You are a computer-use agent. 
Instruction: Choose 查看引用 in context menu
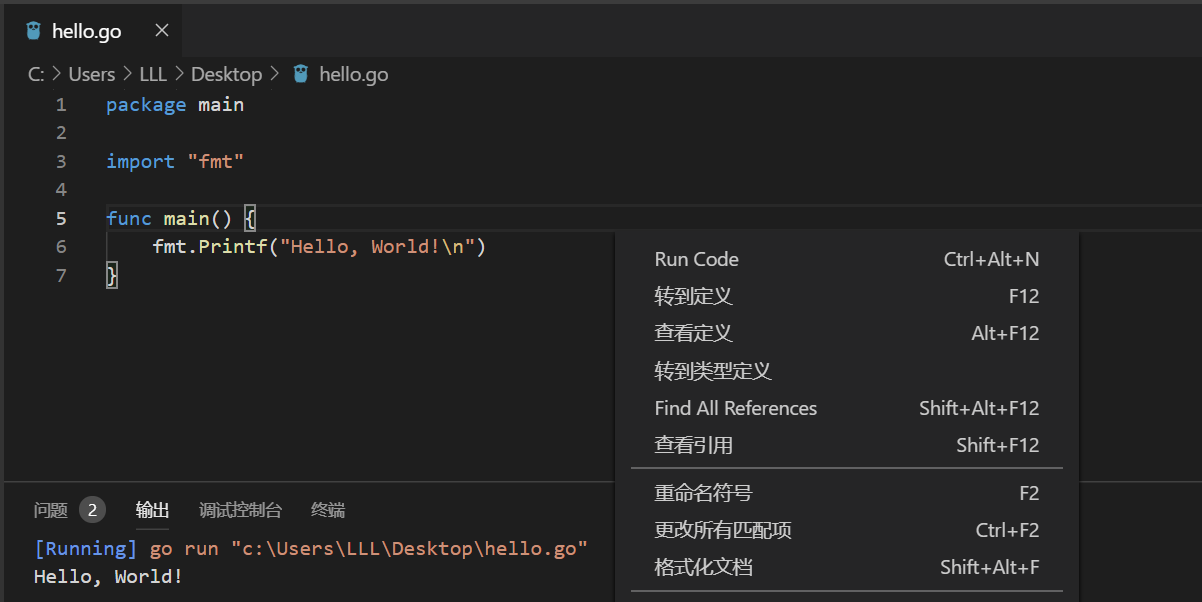tap(847, 445)
